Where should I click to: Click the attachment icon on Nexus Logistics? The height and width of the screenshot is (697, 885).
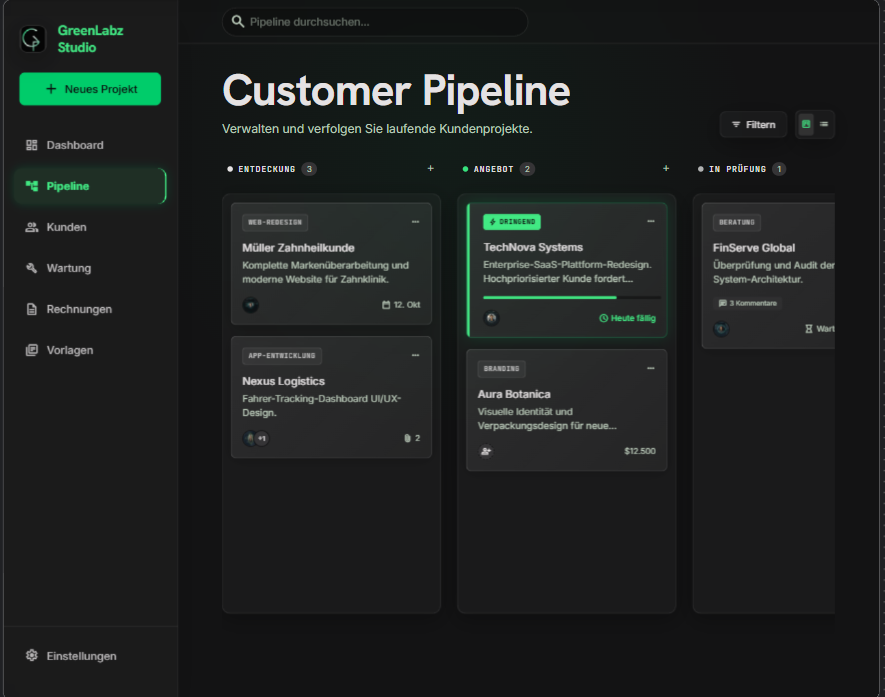pyautogui.click(x=408, y=438)
